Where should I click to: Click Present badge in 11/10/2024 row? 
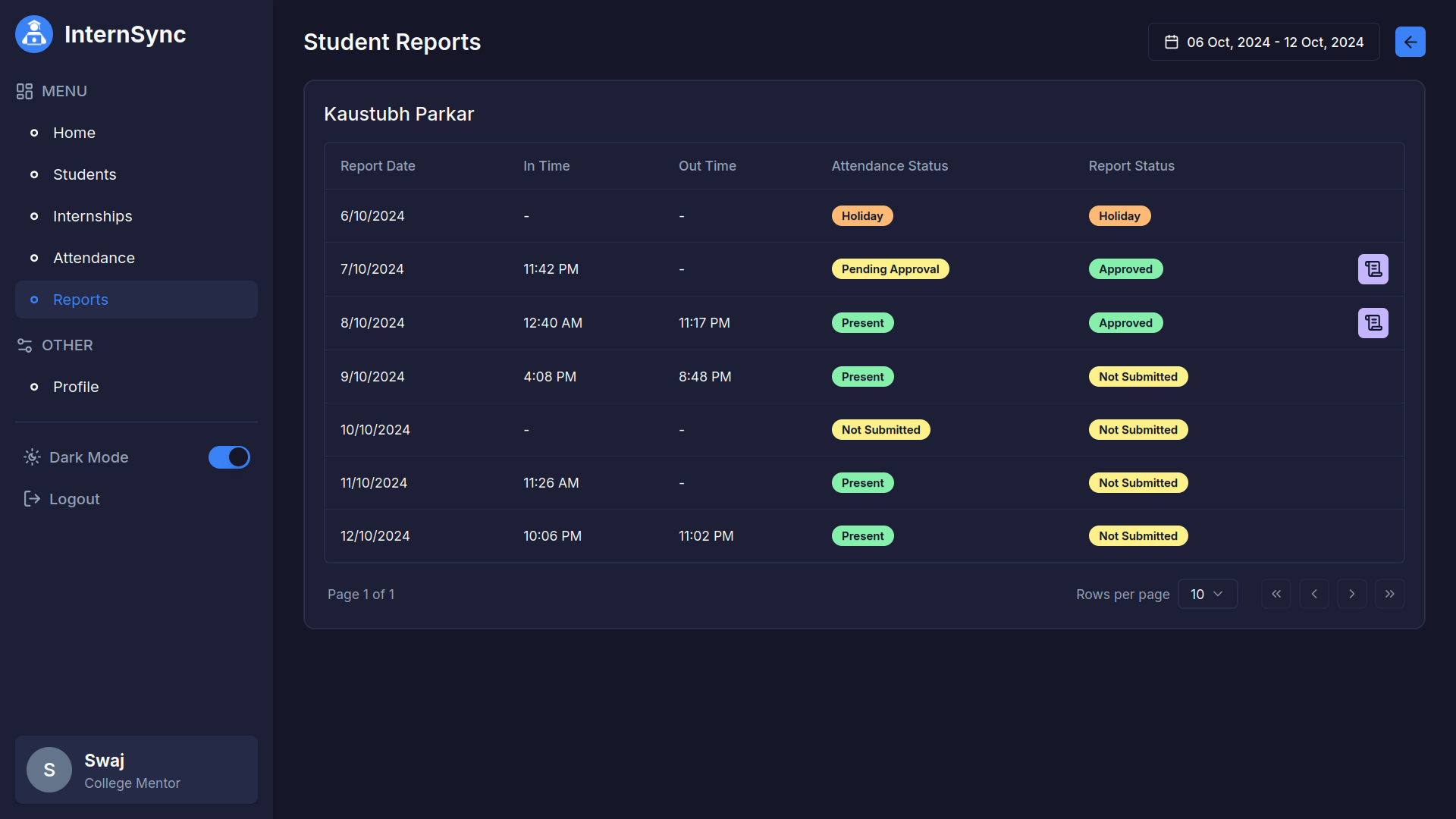click(862, 483)
